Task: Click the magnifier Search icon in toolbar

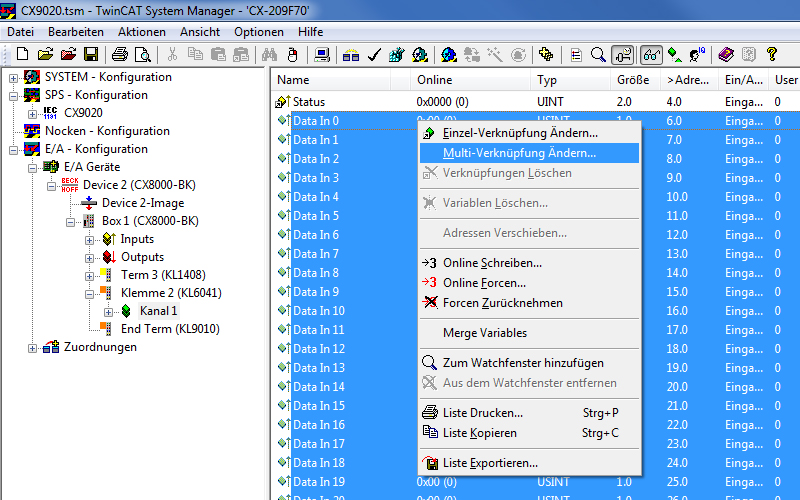Action: 598,54
